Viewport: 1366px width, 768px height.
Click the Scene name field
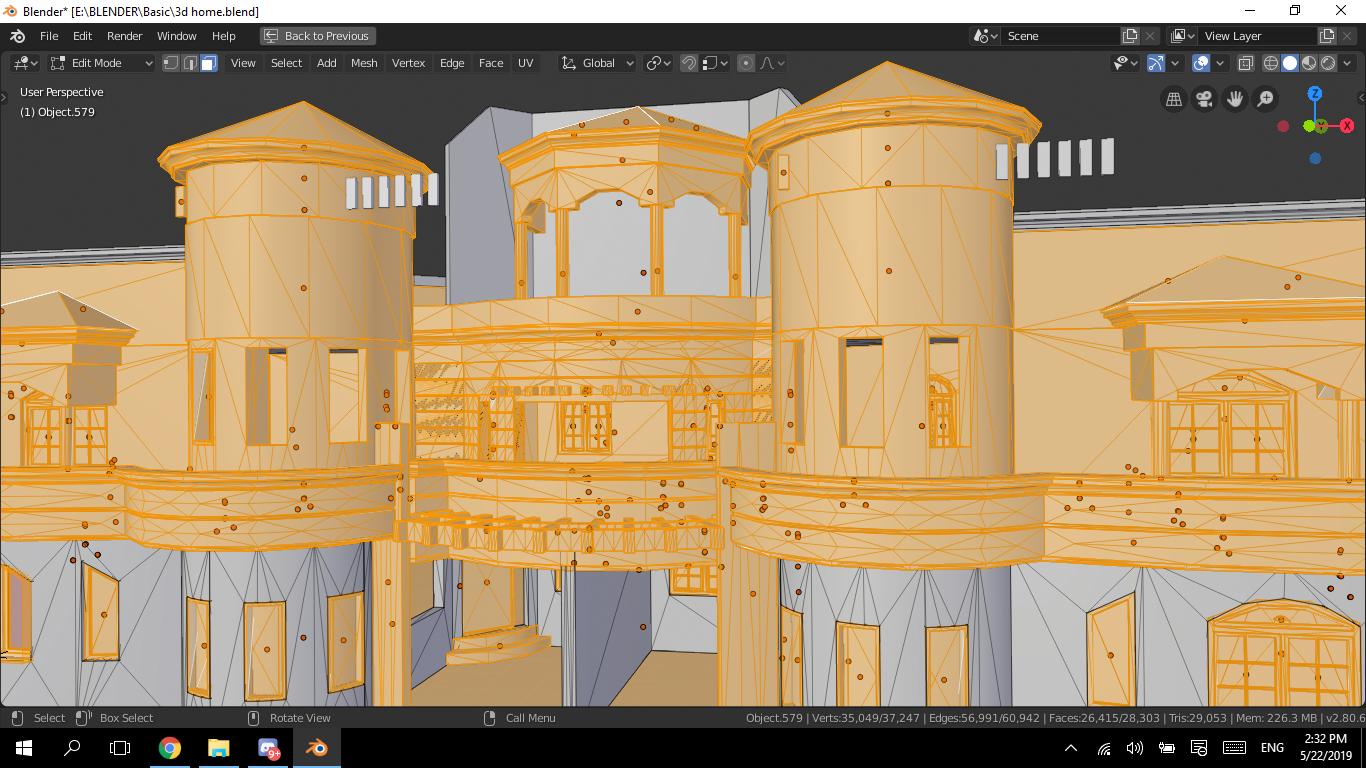coord(1061,36)
